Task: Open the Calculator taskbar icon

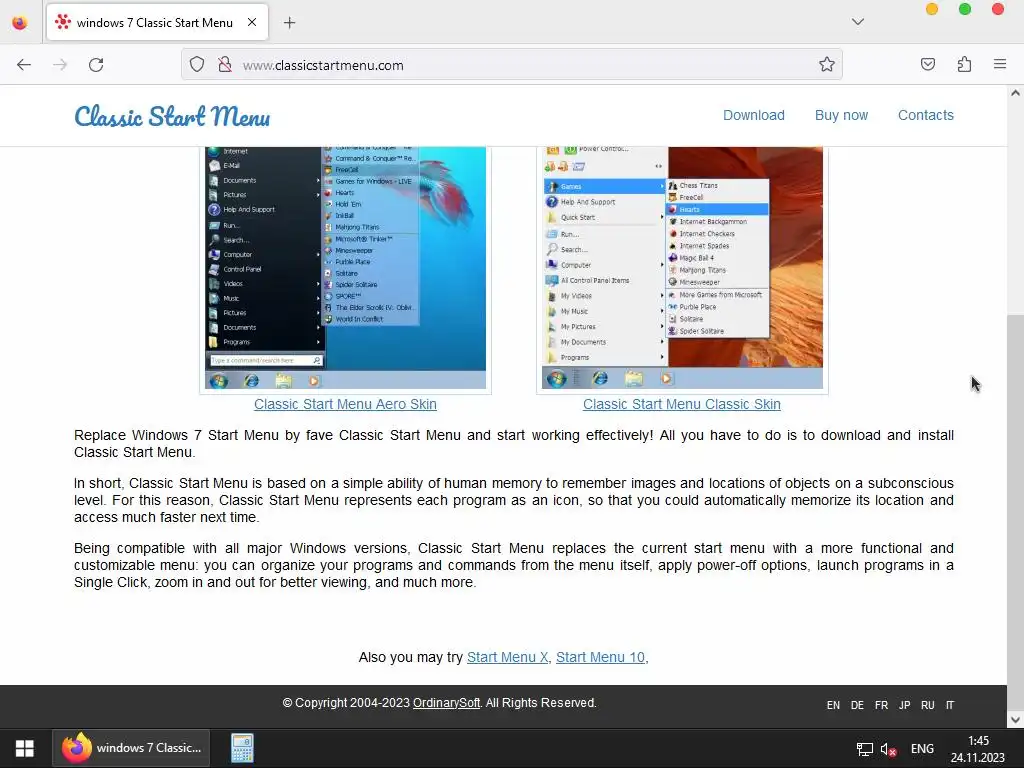Action: (x=242, y=748)
